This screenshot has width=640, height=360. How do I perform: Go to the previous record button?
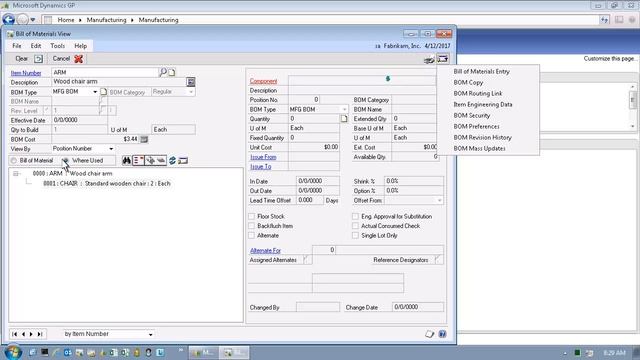(23, 334)
